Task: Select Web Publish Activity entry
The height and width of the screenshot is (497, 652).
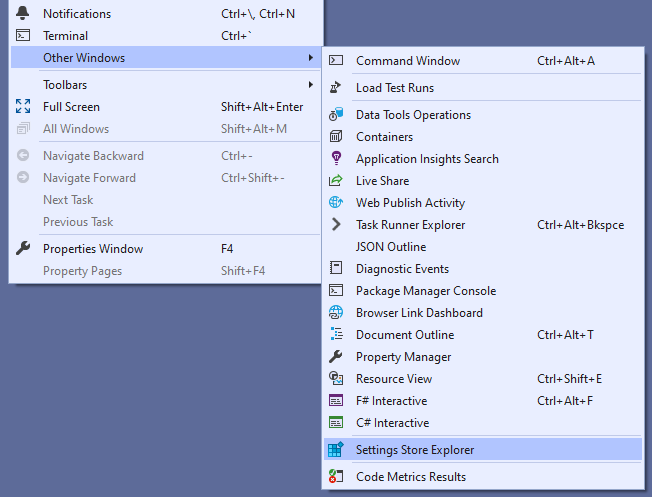Action: click(x=483, y=203)
